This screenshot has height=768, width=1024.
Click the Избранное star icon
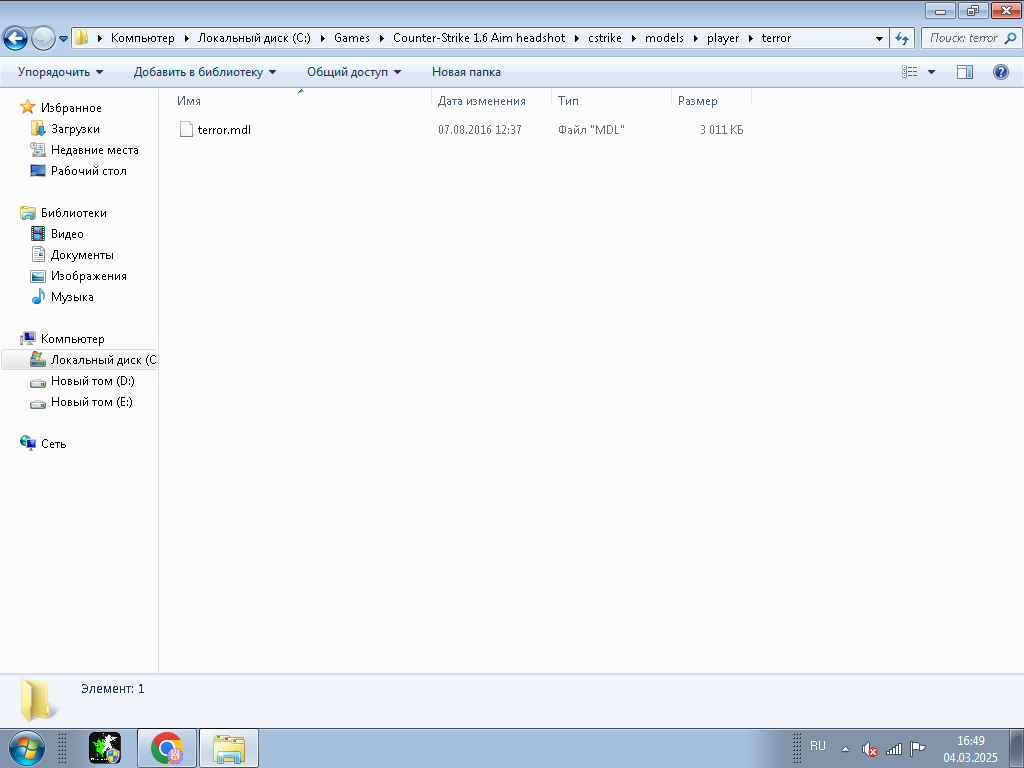point(27,107)
